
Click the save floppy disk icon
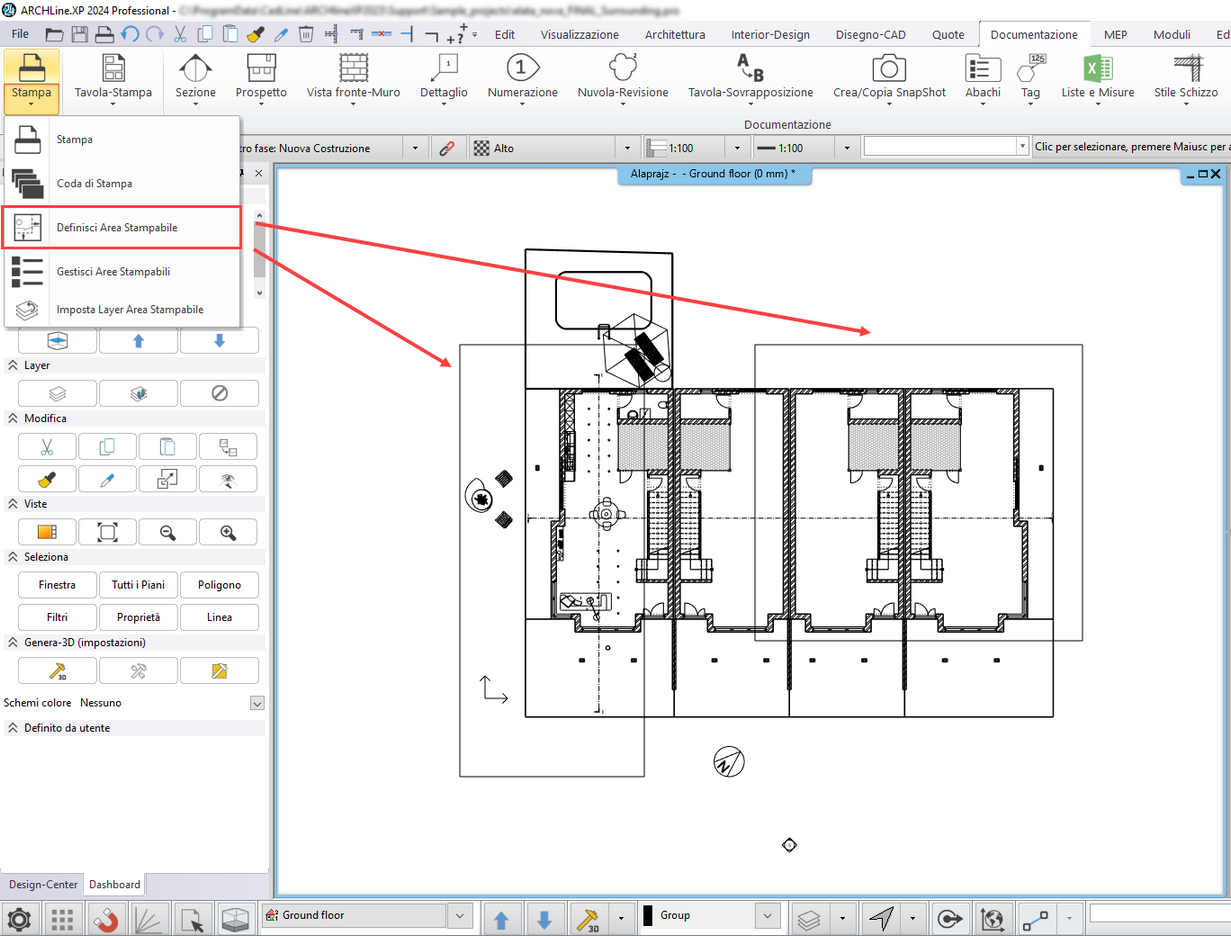(80, 34)
